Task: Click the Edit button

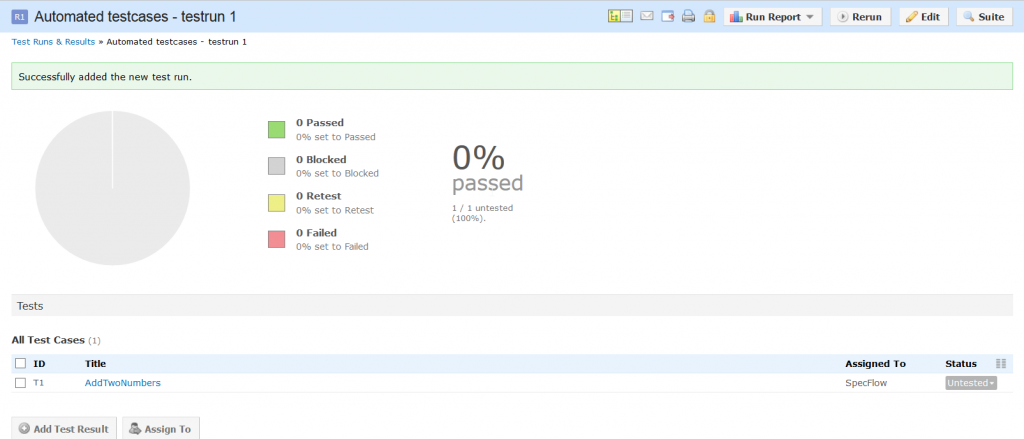Action: click(923, 17)
